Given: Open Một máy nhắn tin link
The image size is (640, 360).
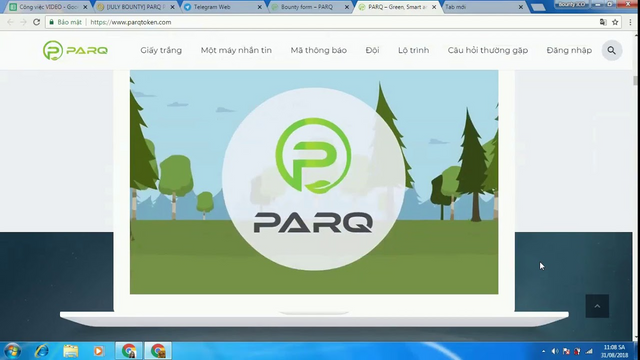Looking at the screenshot, I should click(x=236, y=50).
